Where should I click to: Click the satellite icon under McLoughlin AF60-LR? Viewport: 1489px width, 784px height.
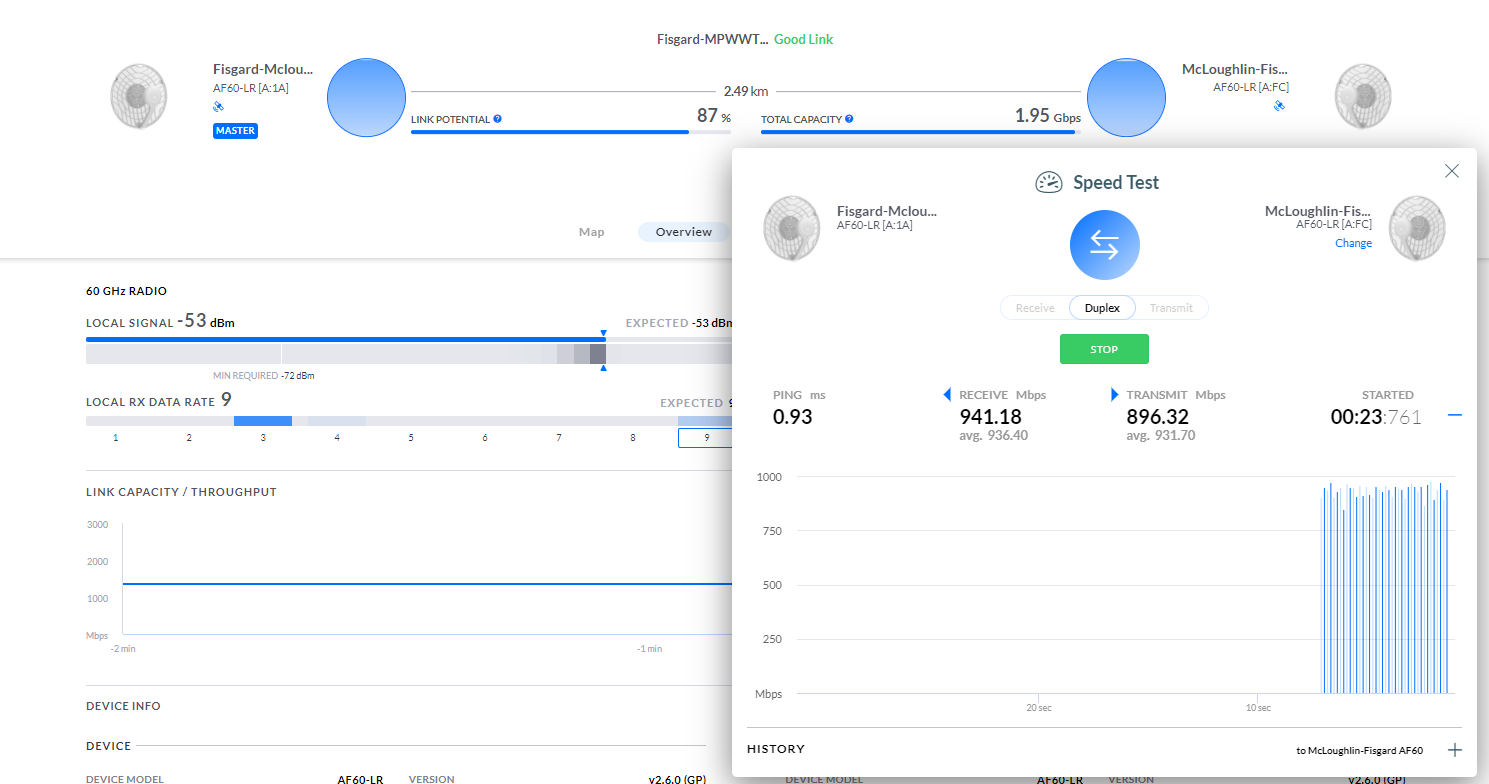(x=1279, y=105)
